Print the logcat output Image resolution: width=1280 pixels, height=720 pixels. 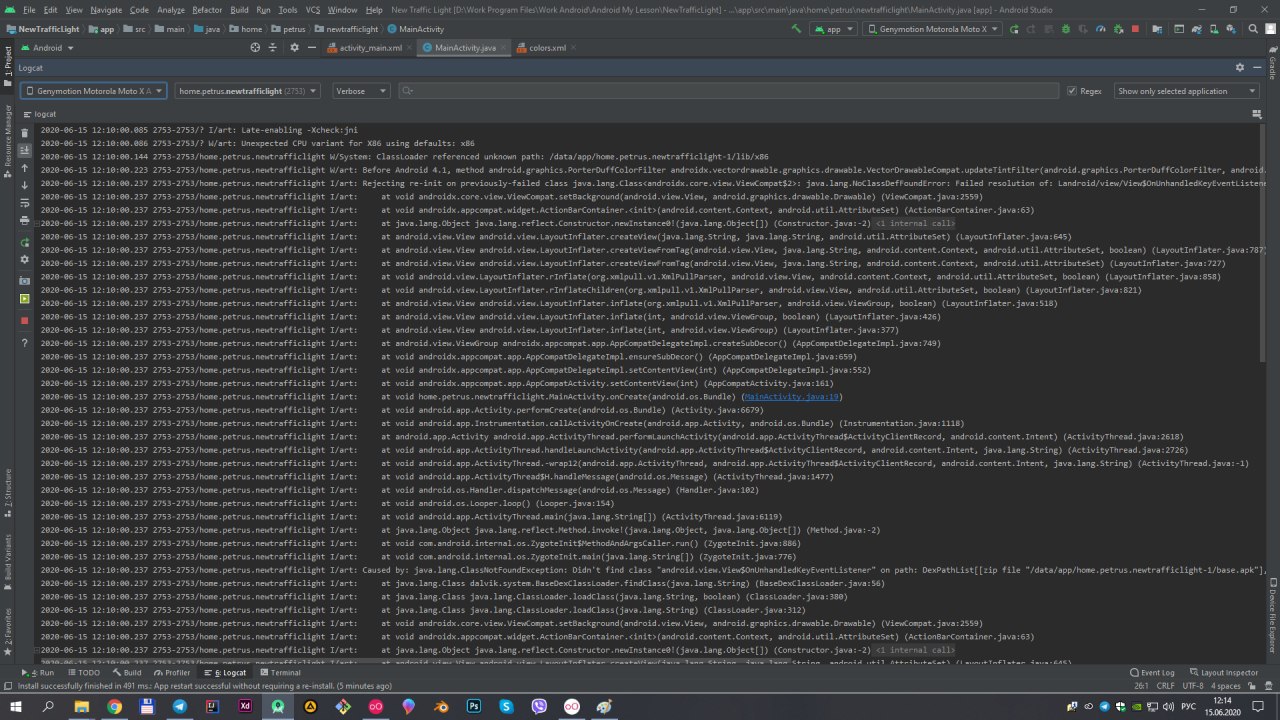point(25,220)
